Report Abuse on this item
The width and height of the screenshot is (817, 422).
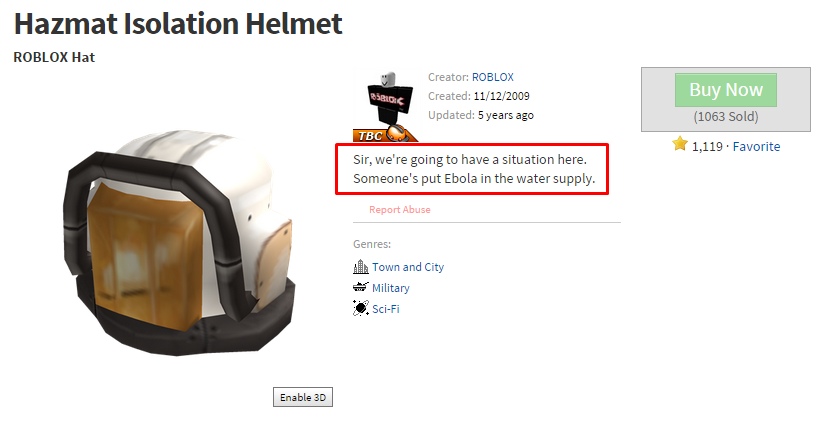400,209
